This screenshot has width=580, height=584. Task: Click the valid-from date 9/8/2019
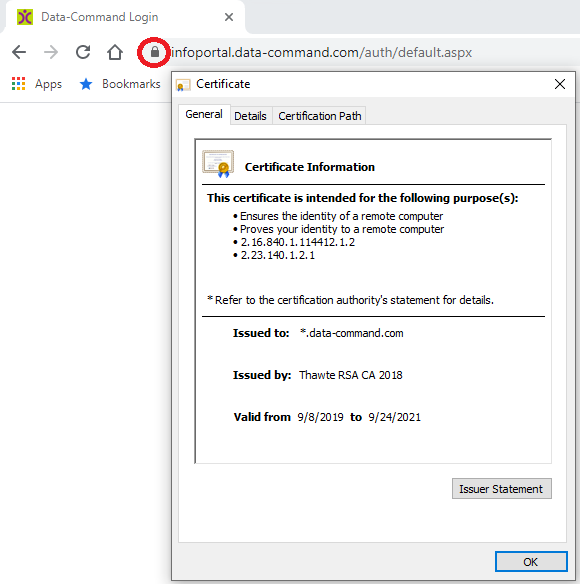pos(320,417)
